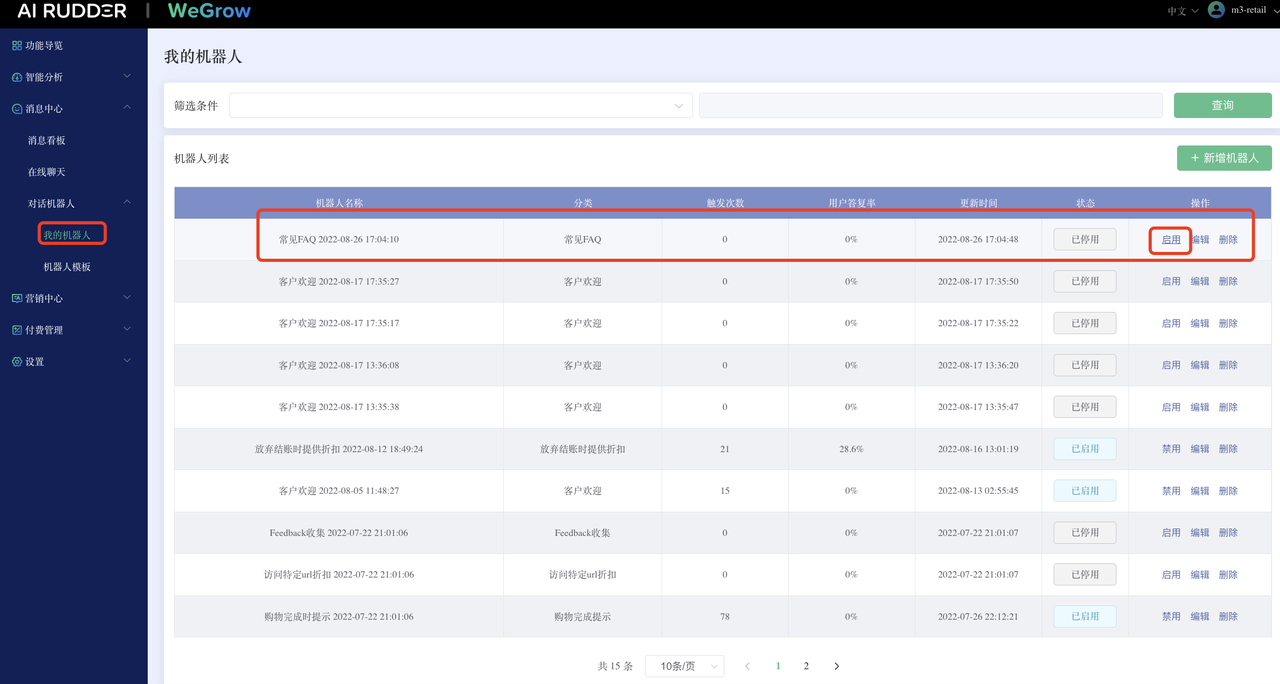Screen dimensions: 1280x684
Task: Toggle 已启用 status of 放弃结账时提供折扣 robot
Action: 1085,449
